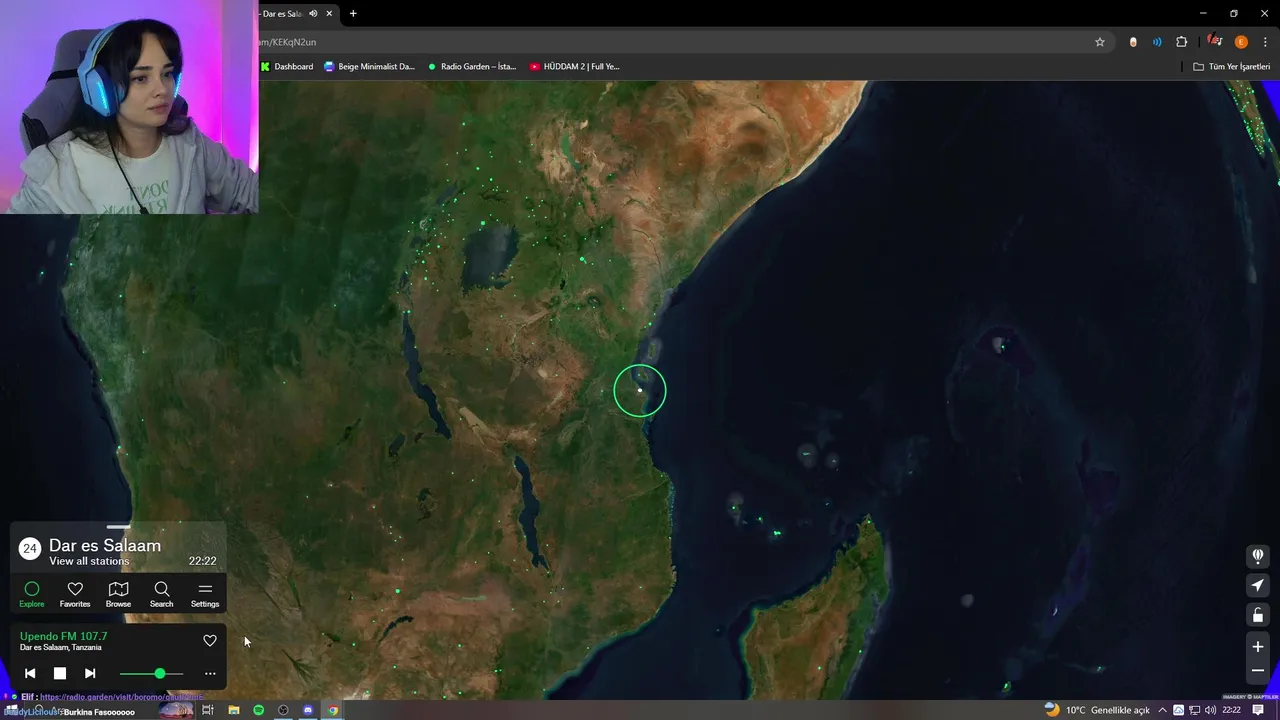Image resolution: width=1280 pixels, height=720 pixels.
Task: Open the taskbar clock showing 22:22
Action: tap(1232, 710)
